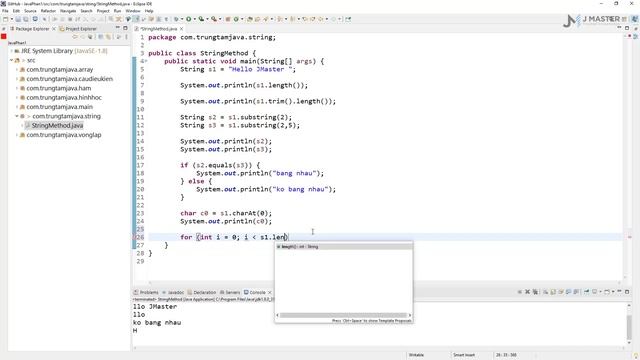Viewport: 640px width, 360px height.
Task: Click the Search flashlight toolbar icon
Action: pos(266,19)
